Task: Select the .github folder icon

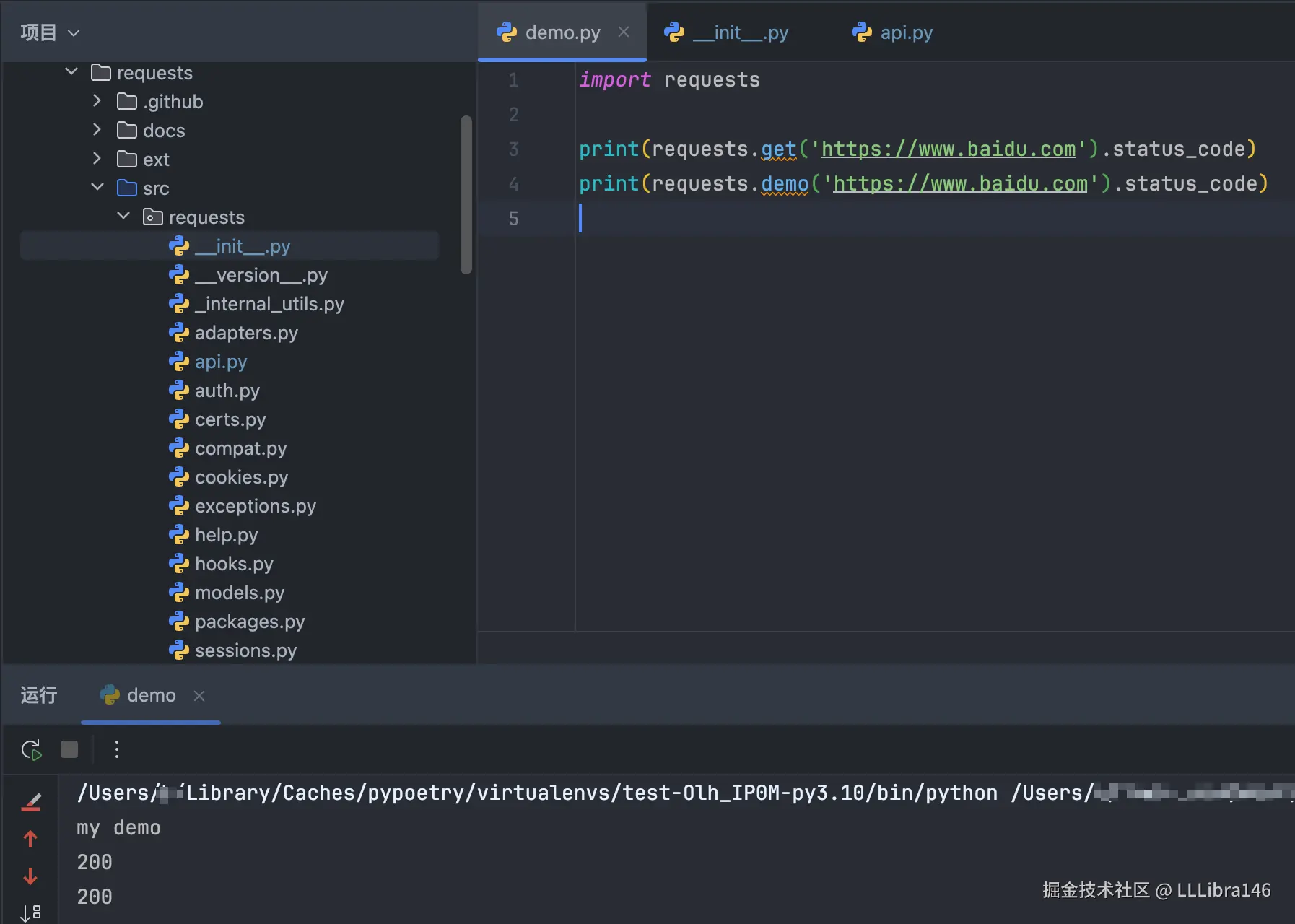Action: coord(127,101)
